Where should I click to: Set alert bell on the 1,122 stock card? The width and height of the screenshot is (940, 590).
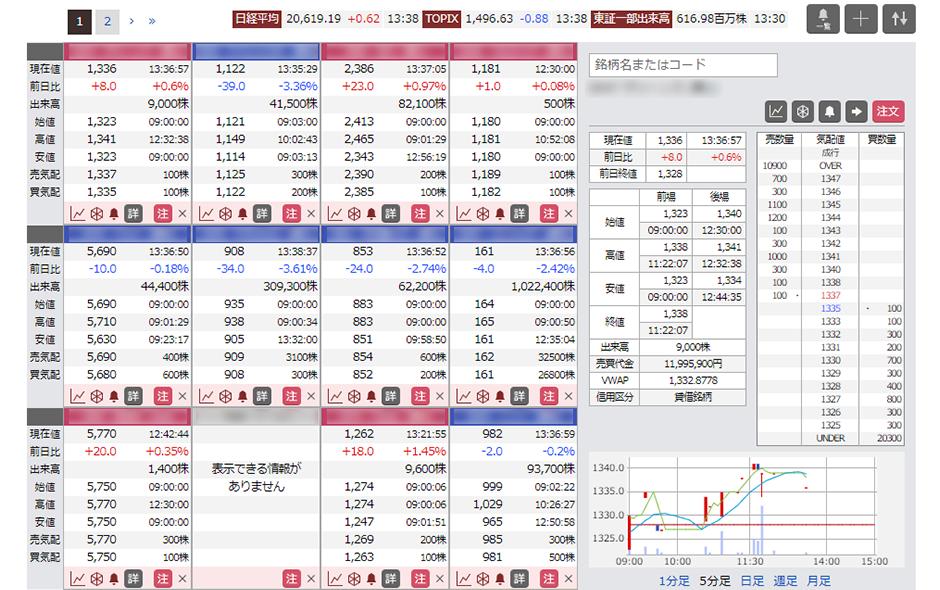[x=243, y=213]
